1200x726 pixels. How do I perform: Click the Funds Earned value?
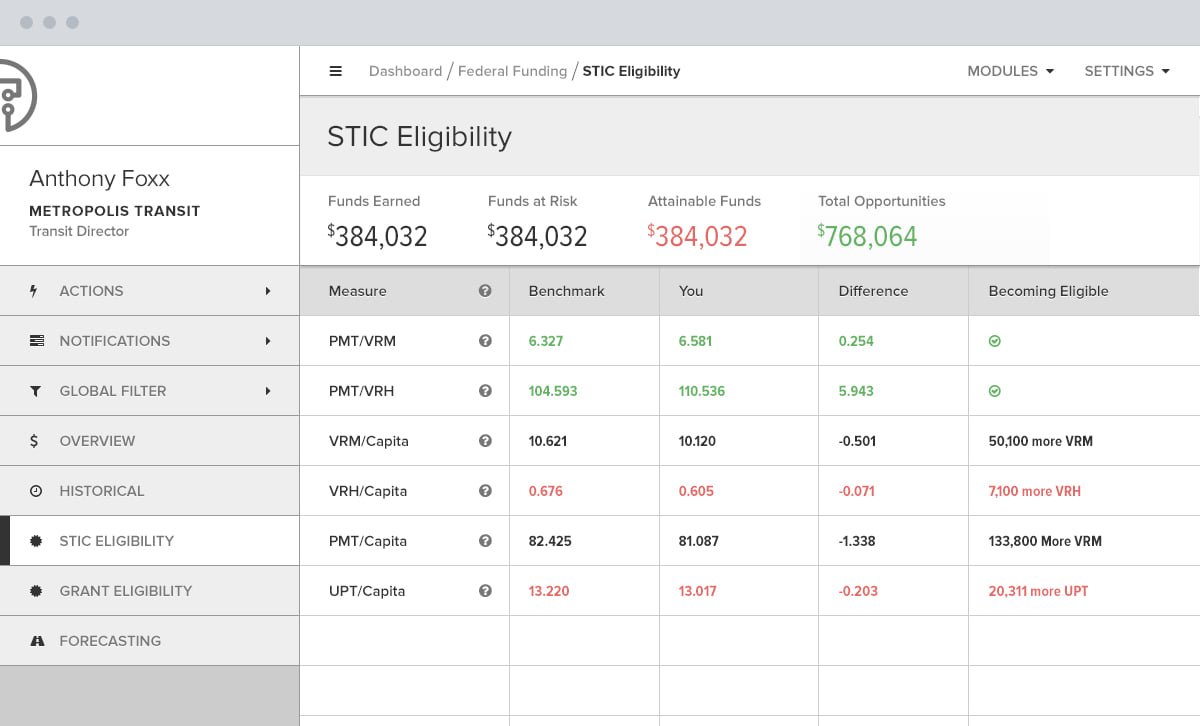tap(378, 236)
